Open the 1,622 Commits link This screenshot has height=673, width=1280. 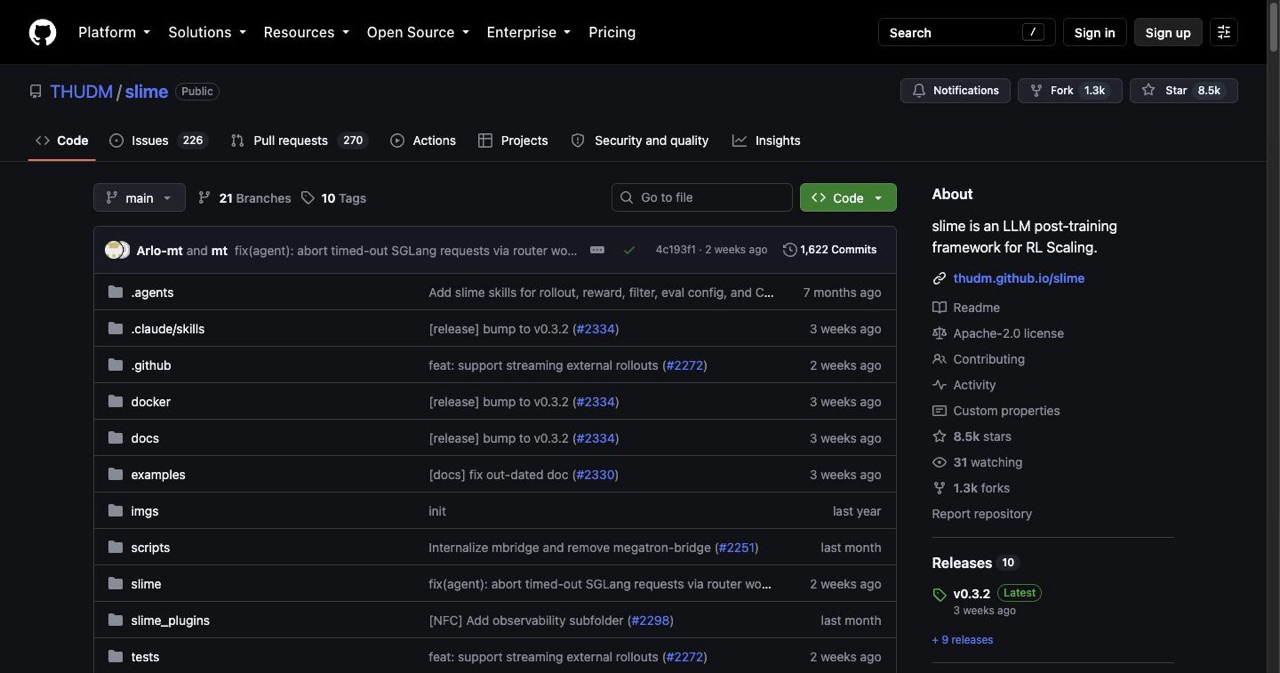pos(830,250)
